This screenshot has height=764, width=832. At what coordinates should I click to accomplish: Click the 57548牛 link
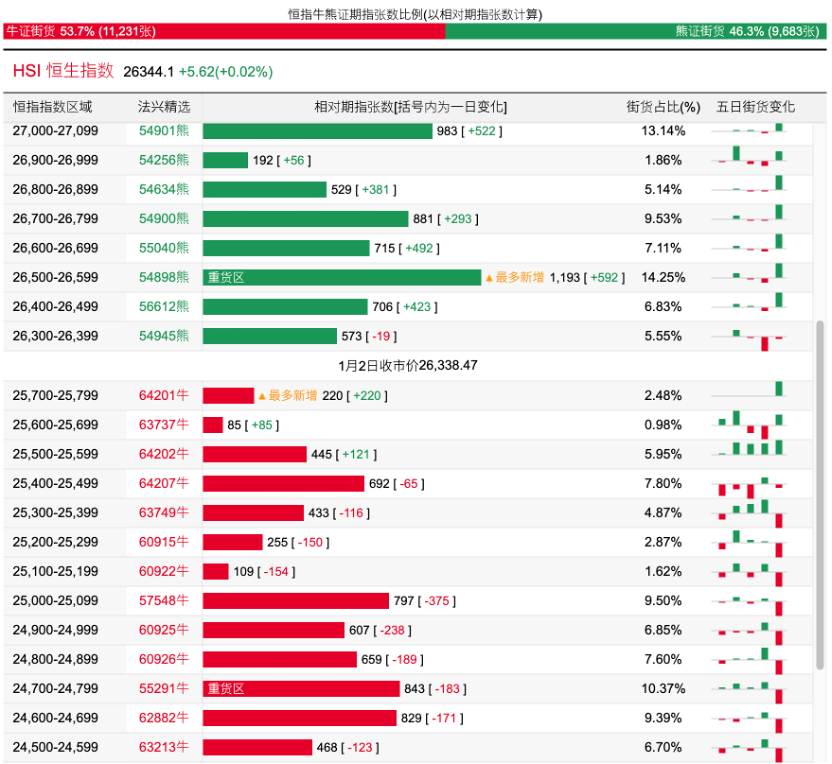[164, 601]
